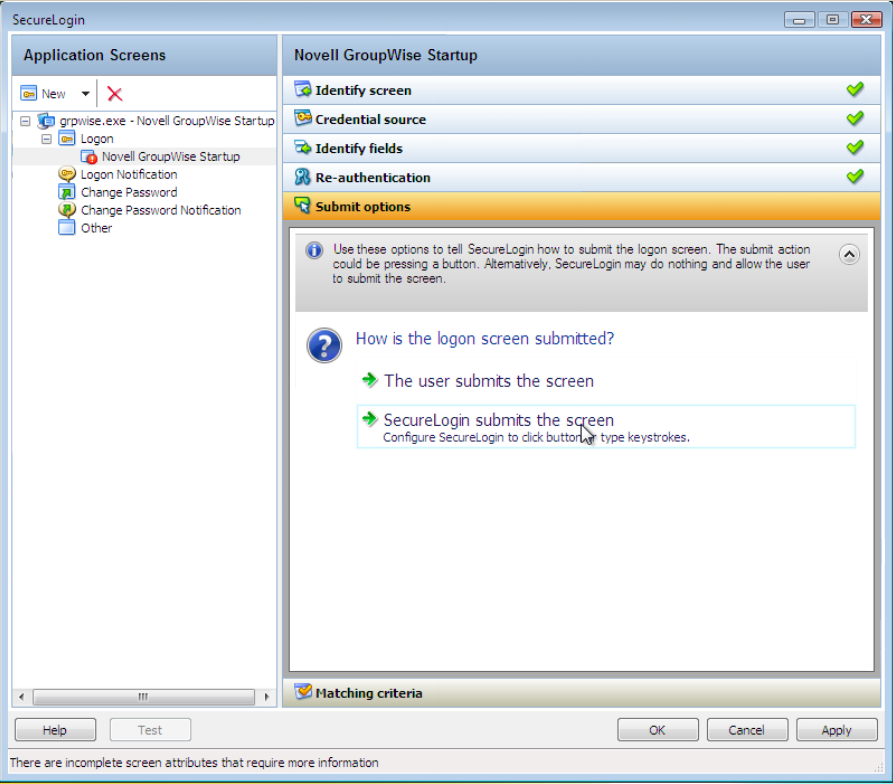Click the grpwise.exe application icon
893x784 pixels.
46,121
